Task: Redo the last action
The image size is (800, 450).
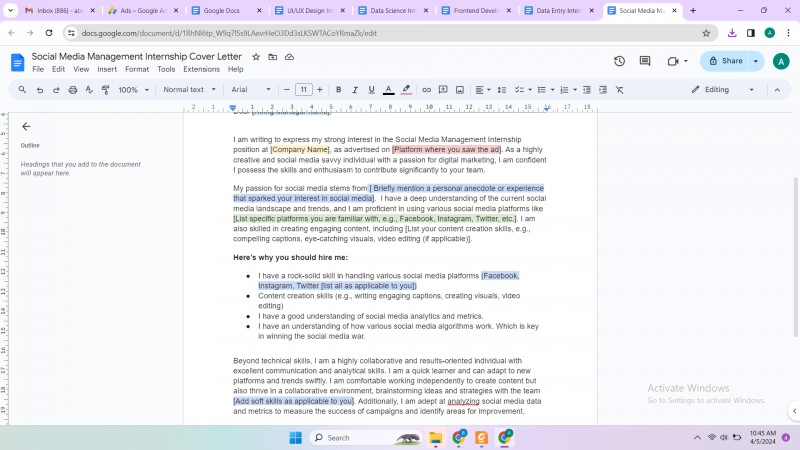Action: [x=56, y=90]
